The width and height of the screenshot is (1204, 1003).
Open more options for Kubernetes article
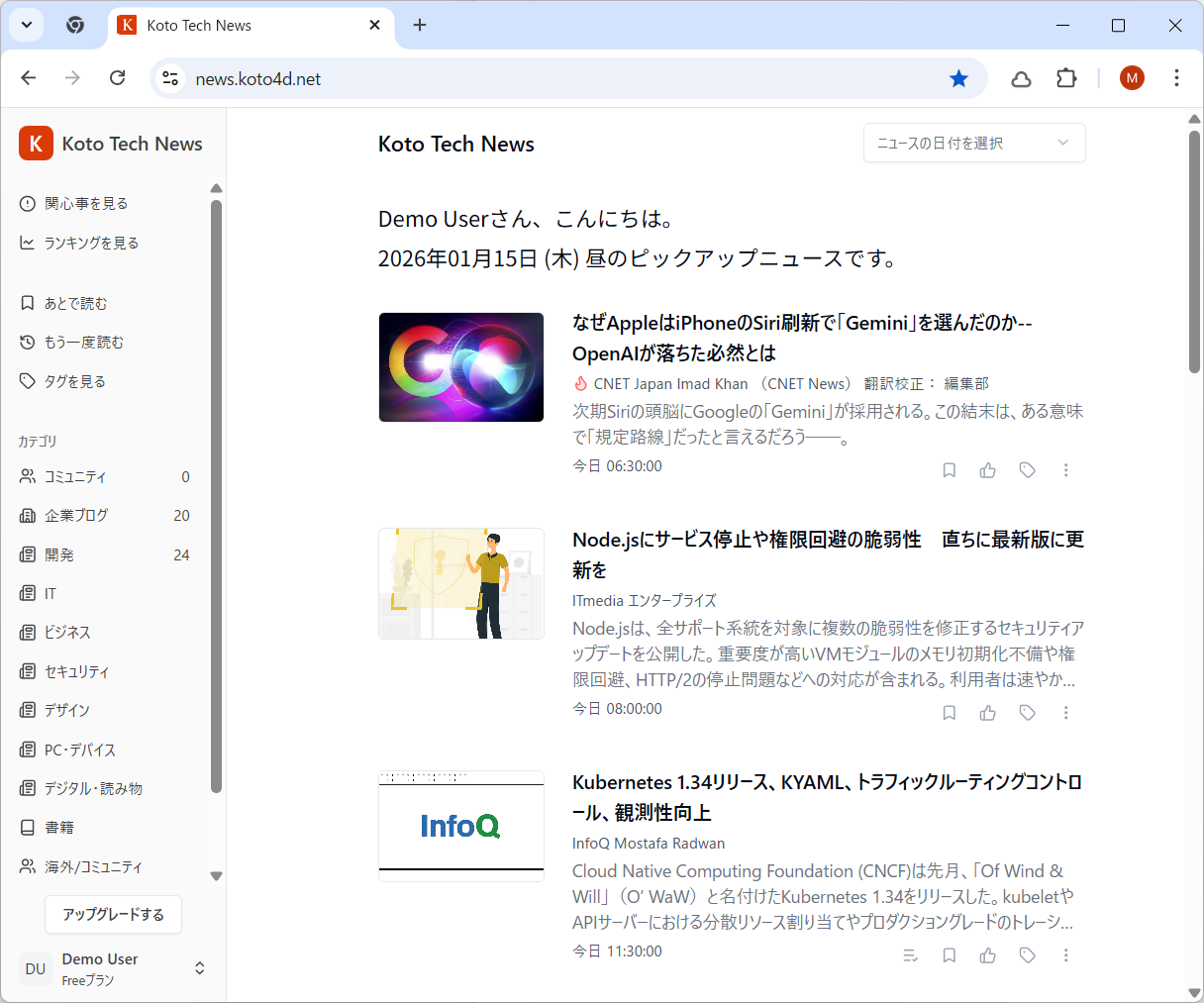pos(1066,955)
